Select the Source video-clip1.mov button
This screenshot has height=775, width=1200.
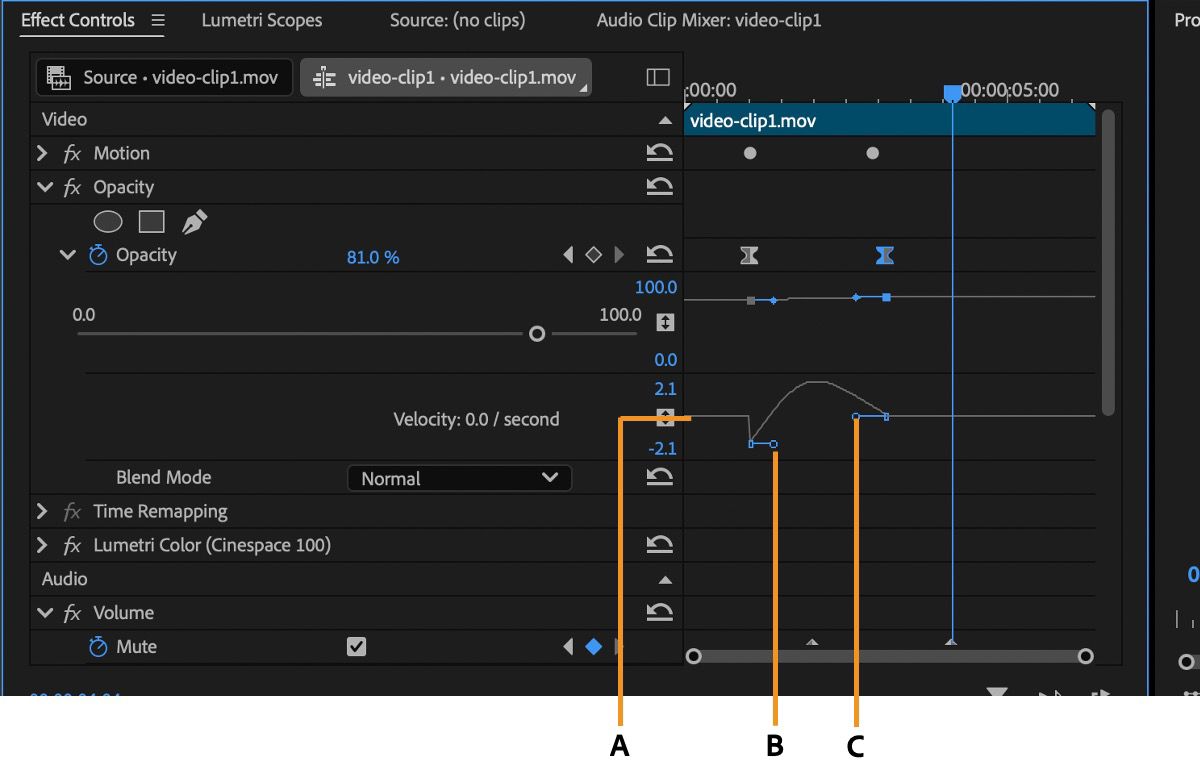pyautogui.click(x=164, y=77)
